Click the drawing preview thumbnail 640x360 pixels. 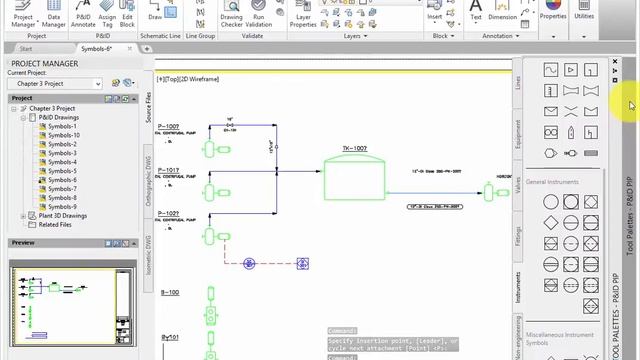point(73,307)
